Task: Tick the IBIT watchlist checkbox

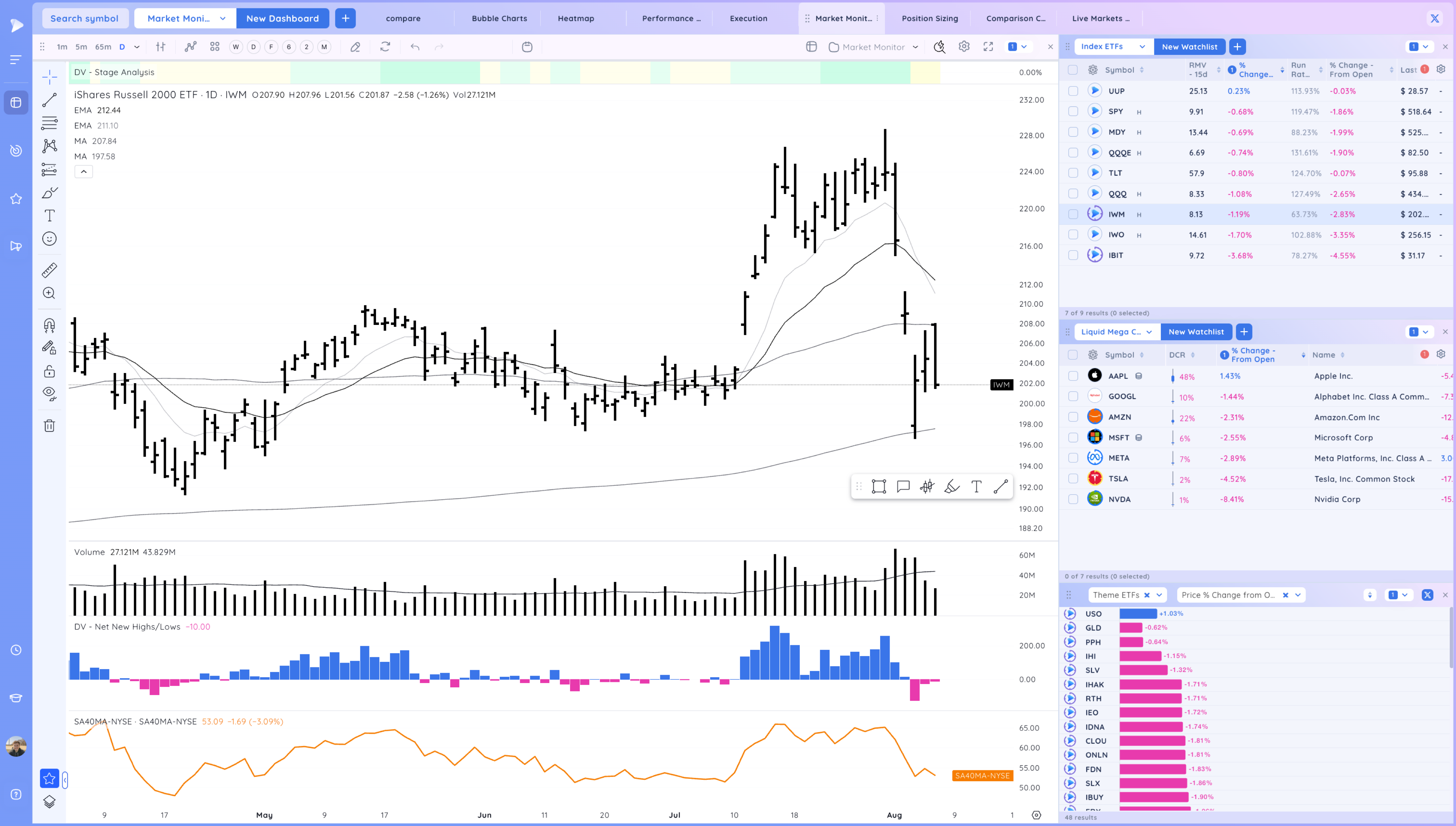Action: (x=1072, y=255)
